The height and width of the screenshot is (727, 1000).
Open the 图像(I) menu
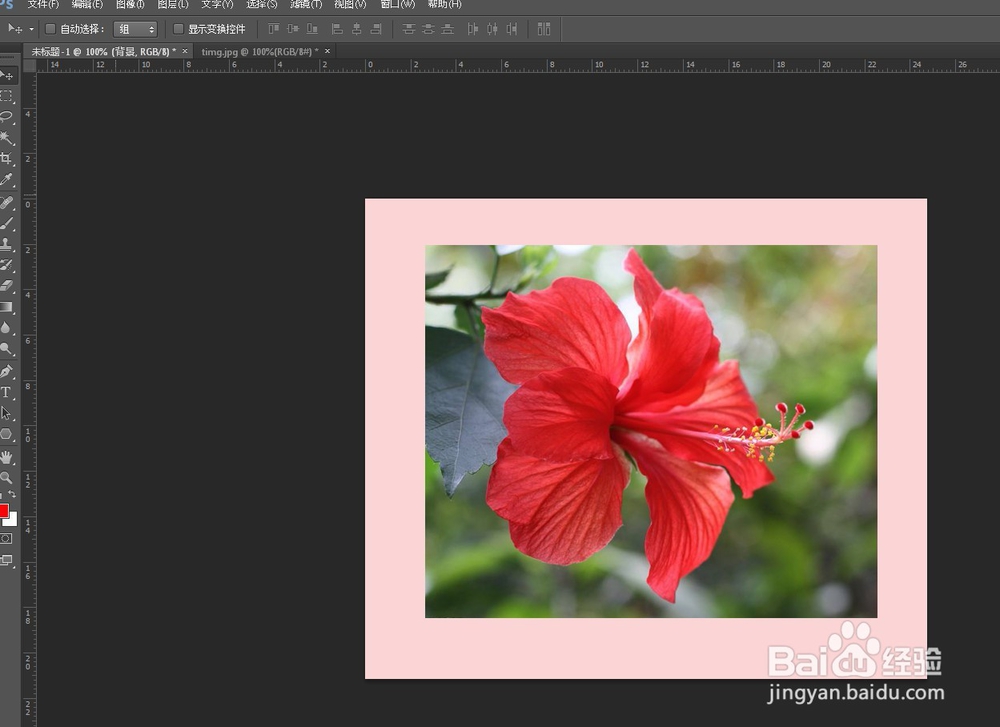131,4
